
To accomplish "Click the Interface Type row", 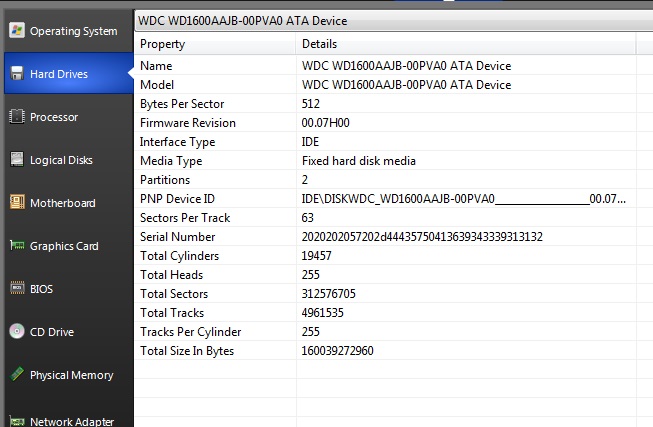I will tap(177, 142).
